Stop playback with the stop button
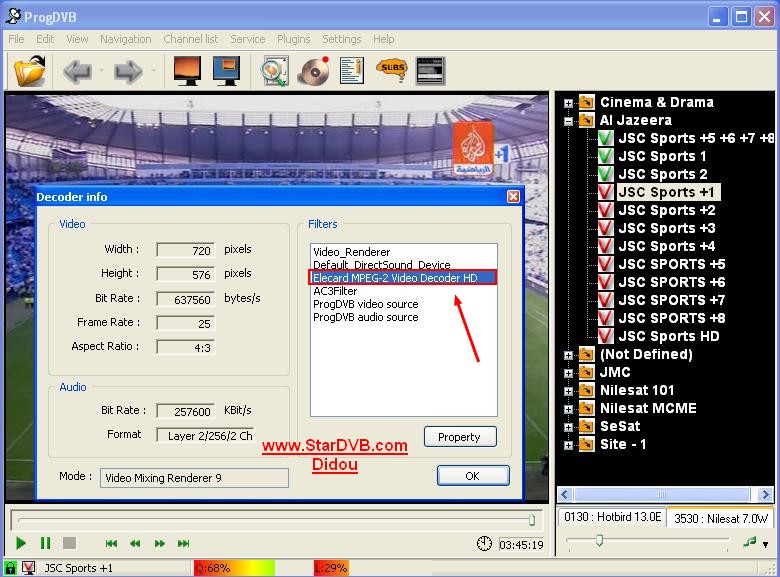This screenshot has height=577, width=780. (70, 543)
